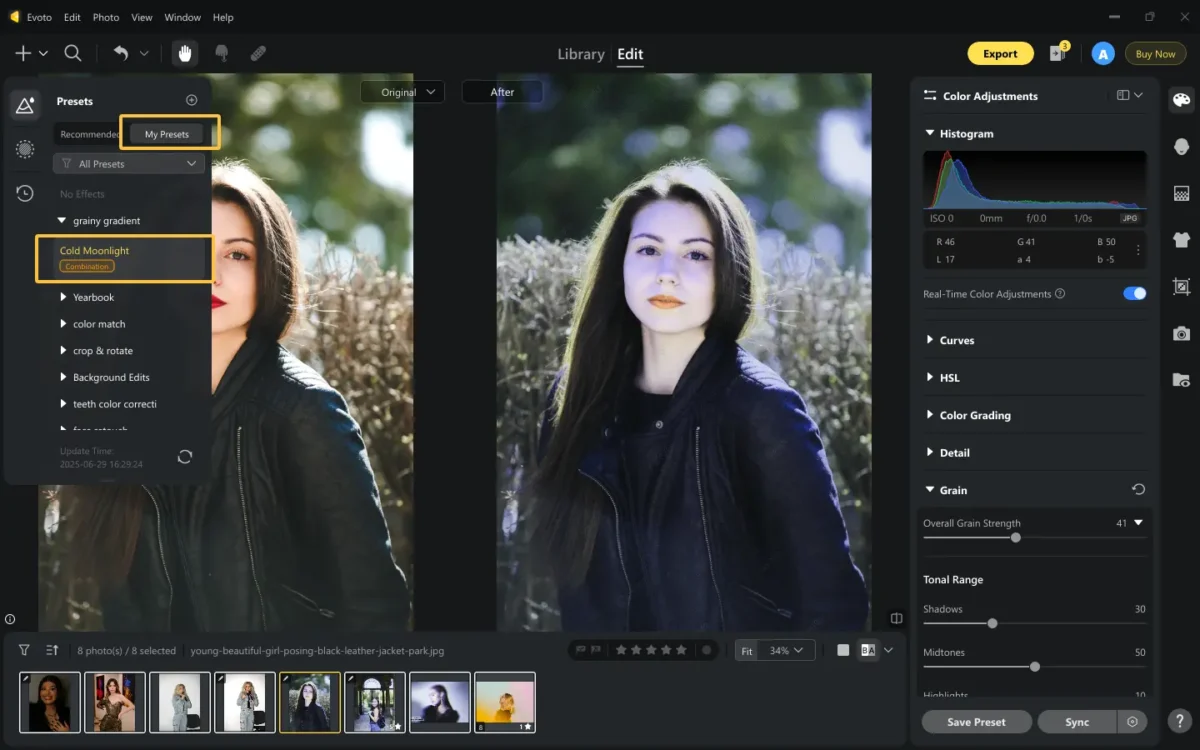Expand the HSL section
1200x750 pixels.
930,378
